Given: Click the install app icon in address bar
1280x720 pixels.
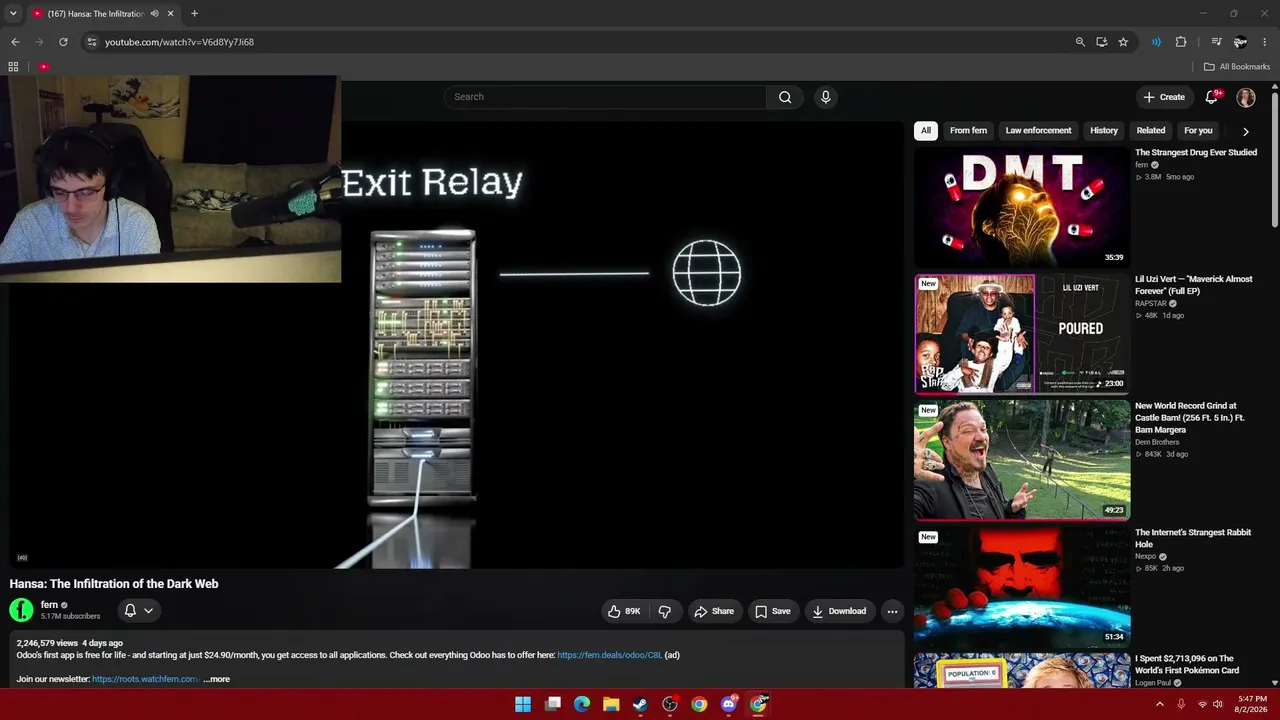Looking at the screenshot, I should click(1102, 42).
